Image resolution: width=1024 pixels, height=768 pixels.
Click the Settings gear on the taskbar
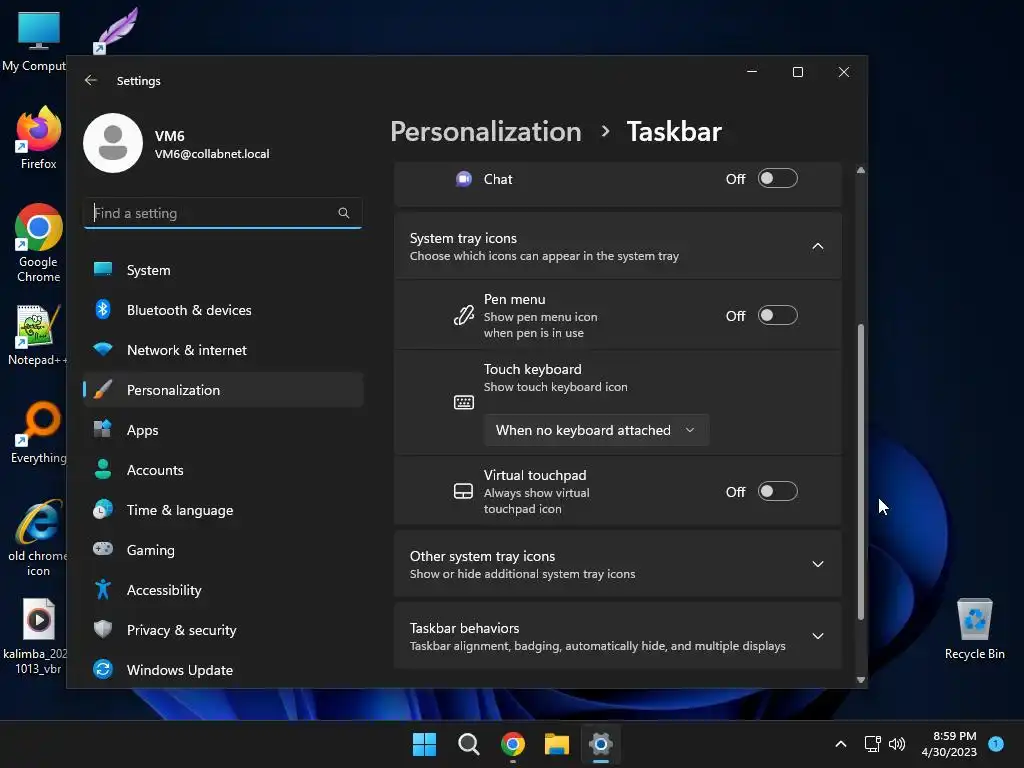coord(601,744)
